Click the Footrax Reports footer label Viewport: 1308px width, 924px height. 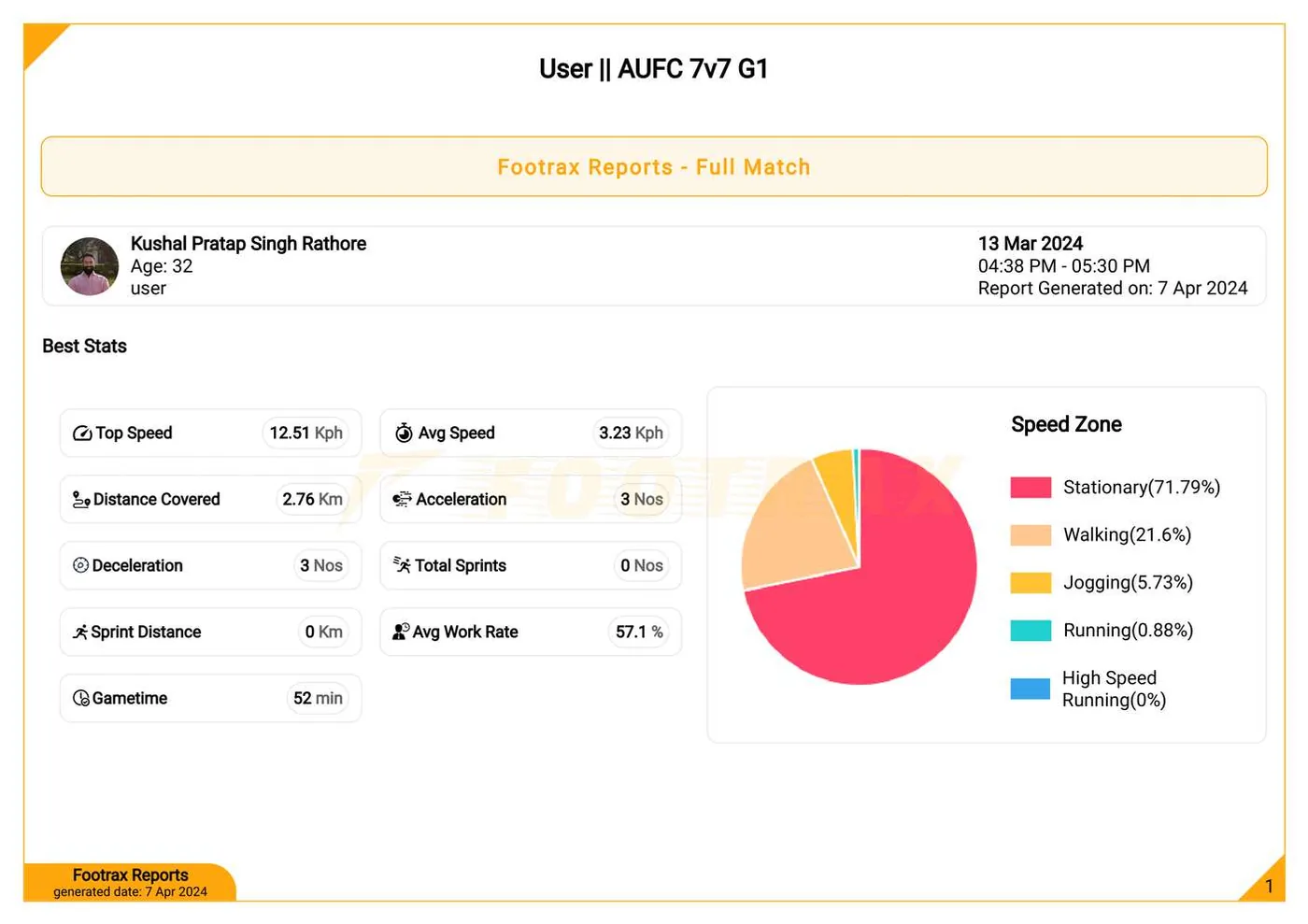point(131,875)
